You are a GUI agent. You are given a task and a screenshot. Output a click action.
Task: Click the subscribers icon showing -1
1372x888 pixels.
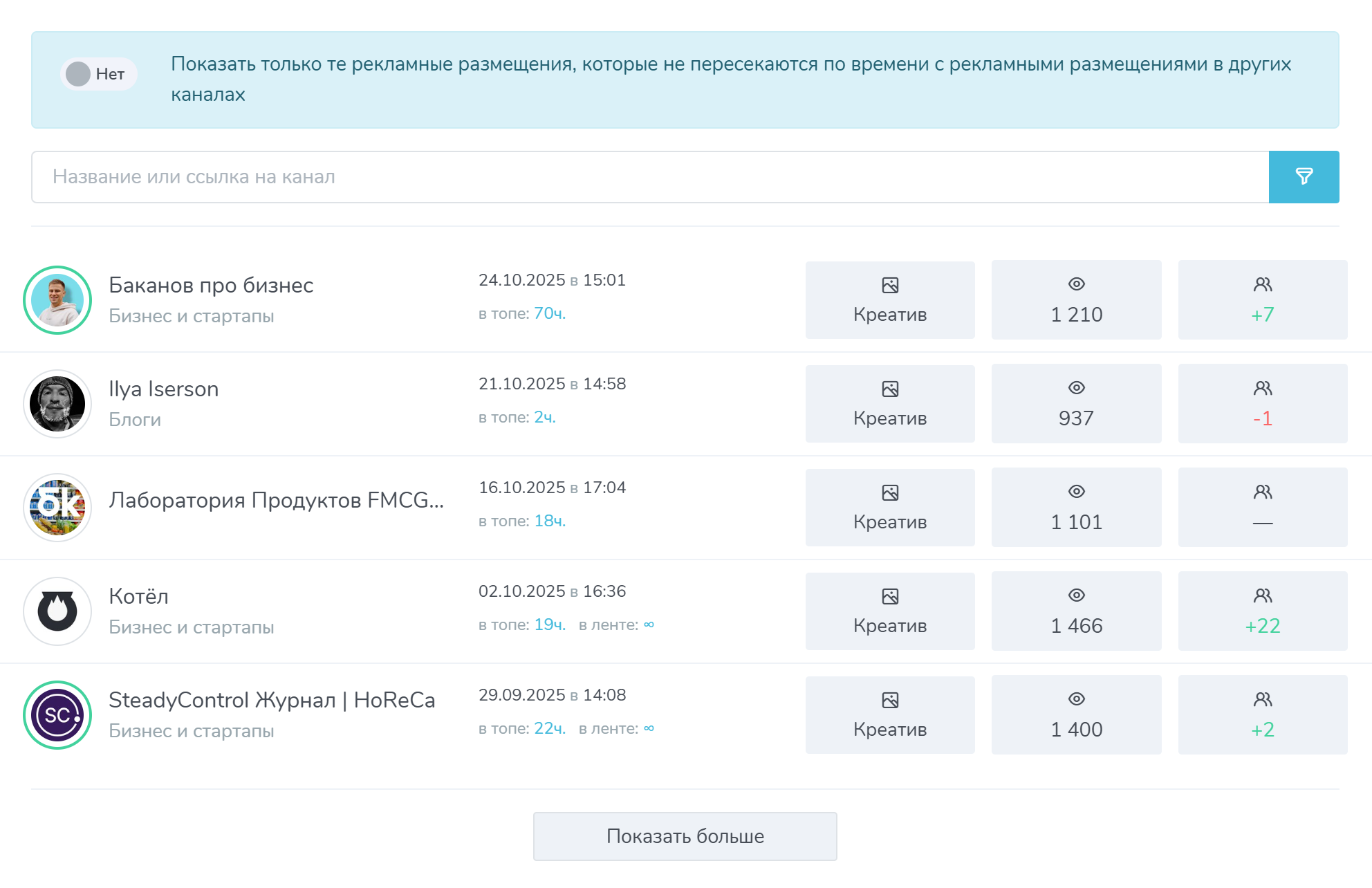[1263, 387]
